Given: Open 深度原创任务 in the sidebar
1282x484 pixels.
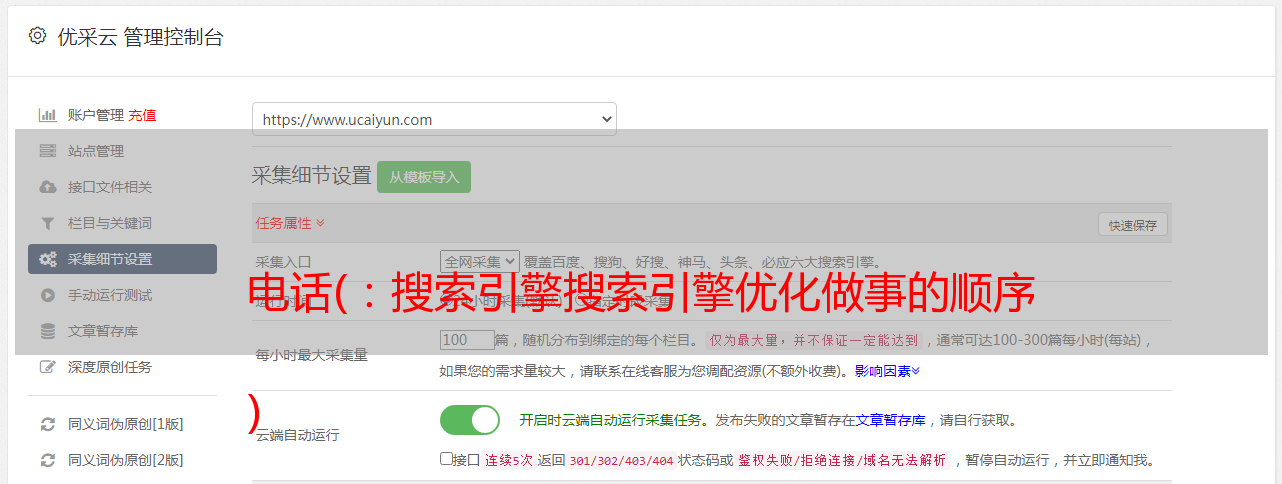Looking at the screenshot, I should point(110,367).
